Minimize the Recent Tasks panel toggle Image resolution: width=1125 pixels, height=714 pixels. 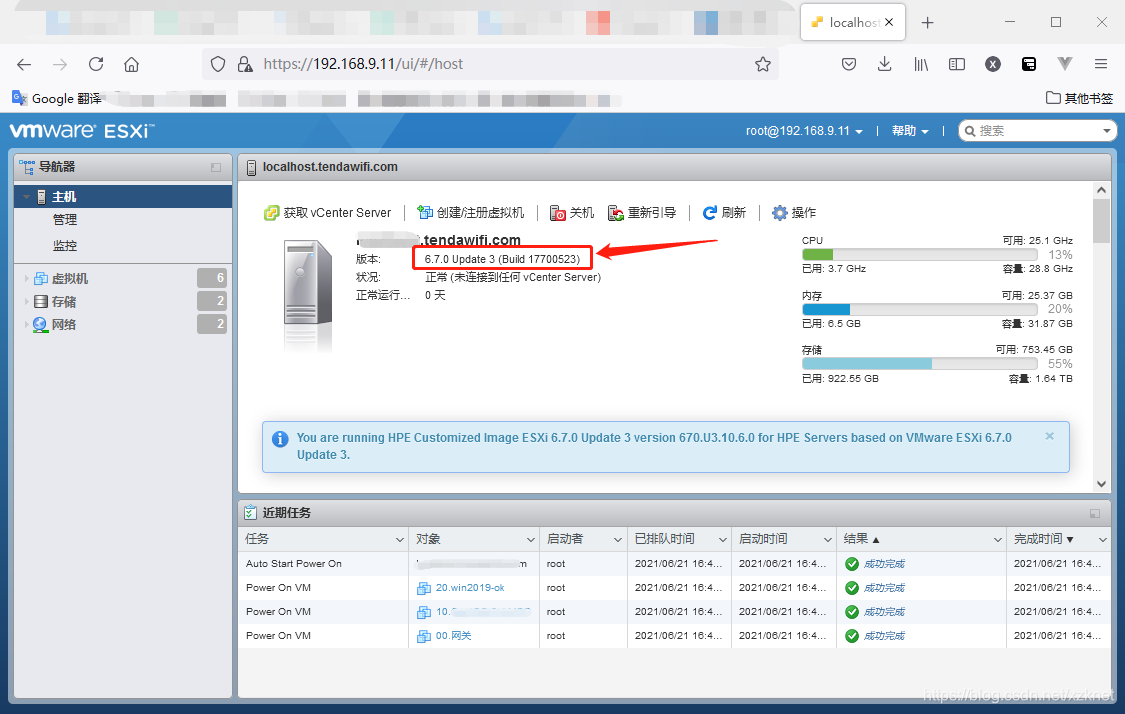point(1095,513)
